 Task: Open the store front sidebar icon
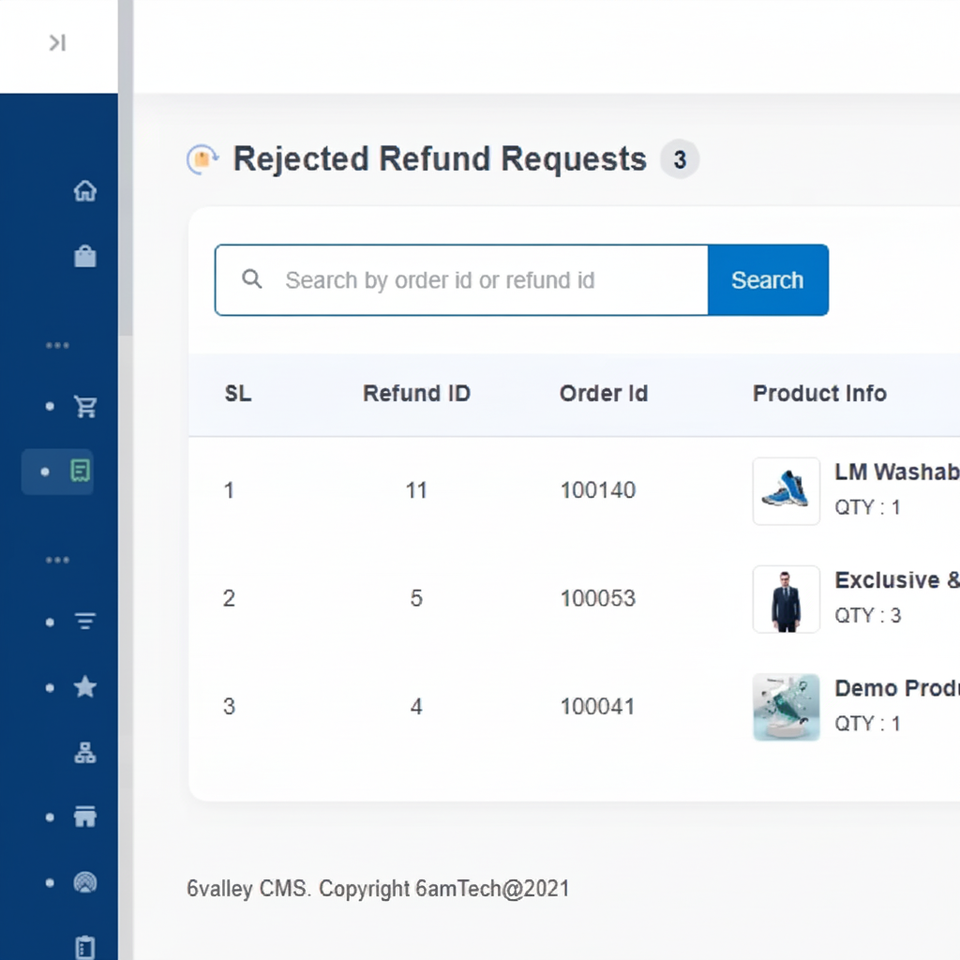coord(85,817)
